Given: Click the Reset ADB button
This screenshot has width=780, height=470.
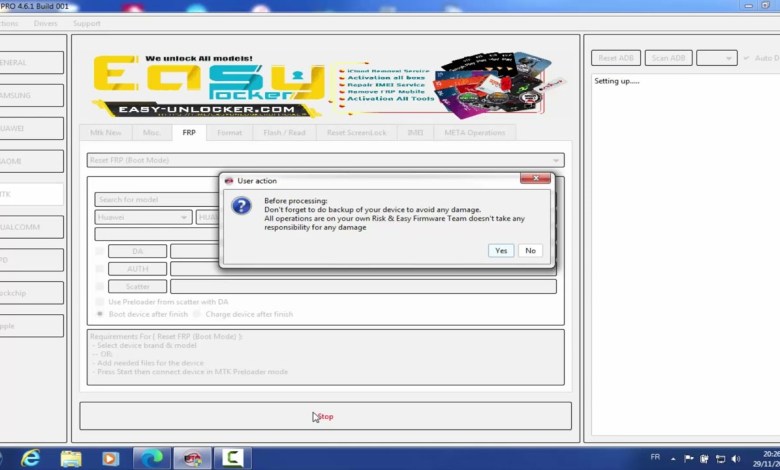Looking at the screenshot, I should 616,58.
